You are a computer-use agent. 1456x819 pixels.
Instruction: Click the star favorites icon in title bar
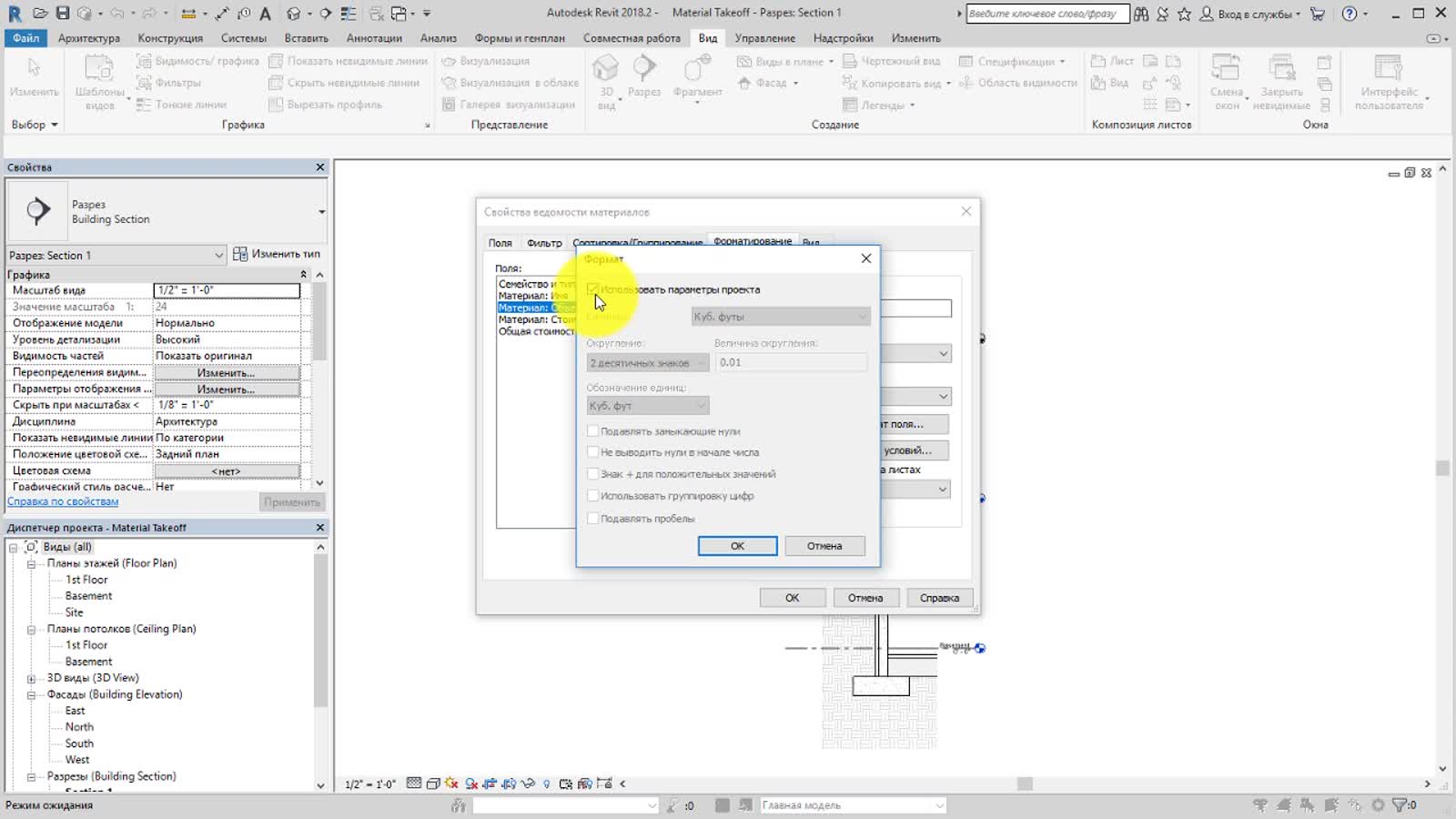[1184, 14]
